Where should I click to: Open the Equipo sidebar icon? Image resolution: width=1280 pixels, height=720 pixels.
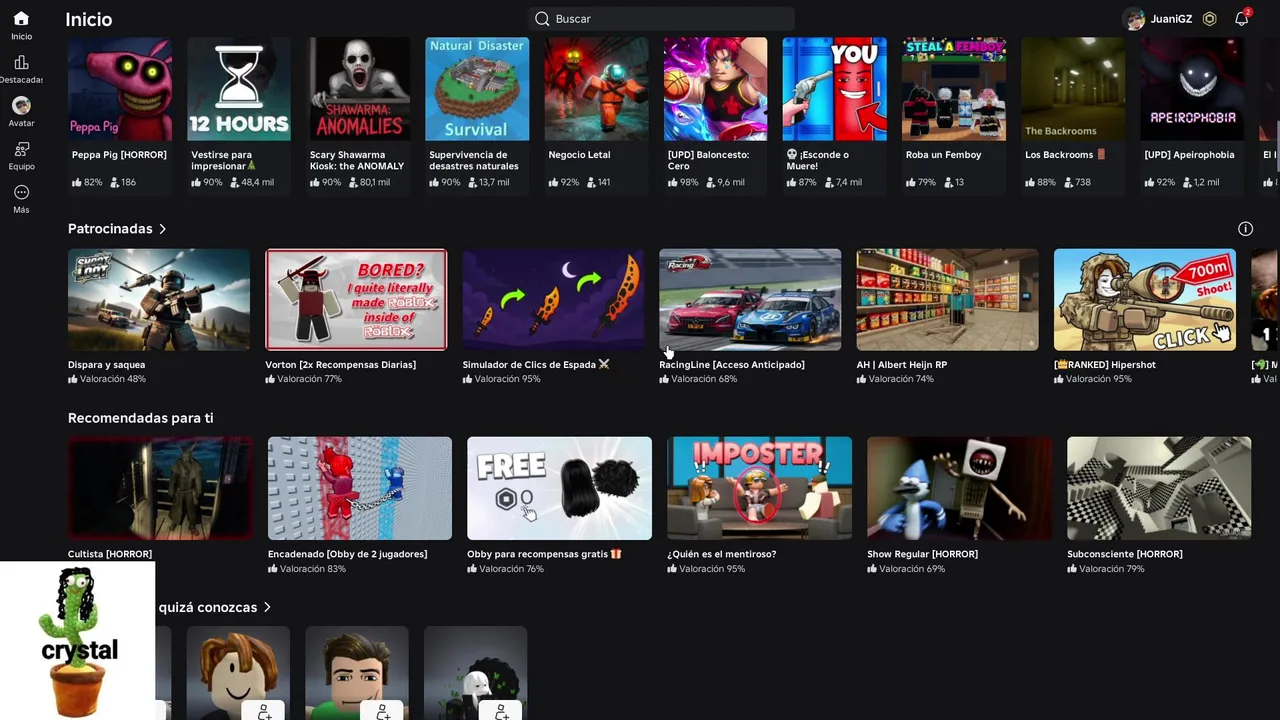tap(21, 155)
